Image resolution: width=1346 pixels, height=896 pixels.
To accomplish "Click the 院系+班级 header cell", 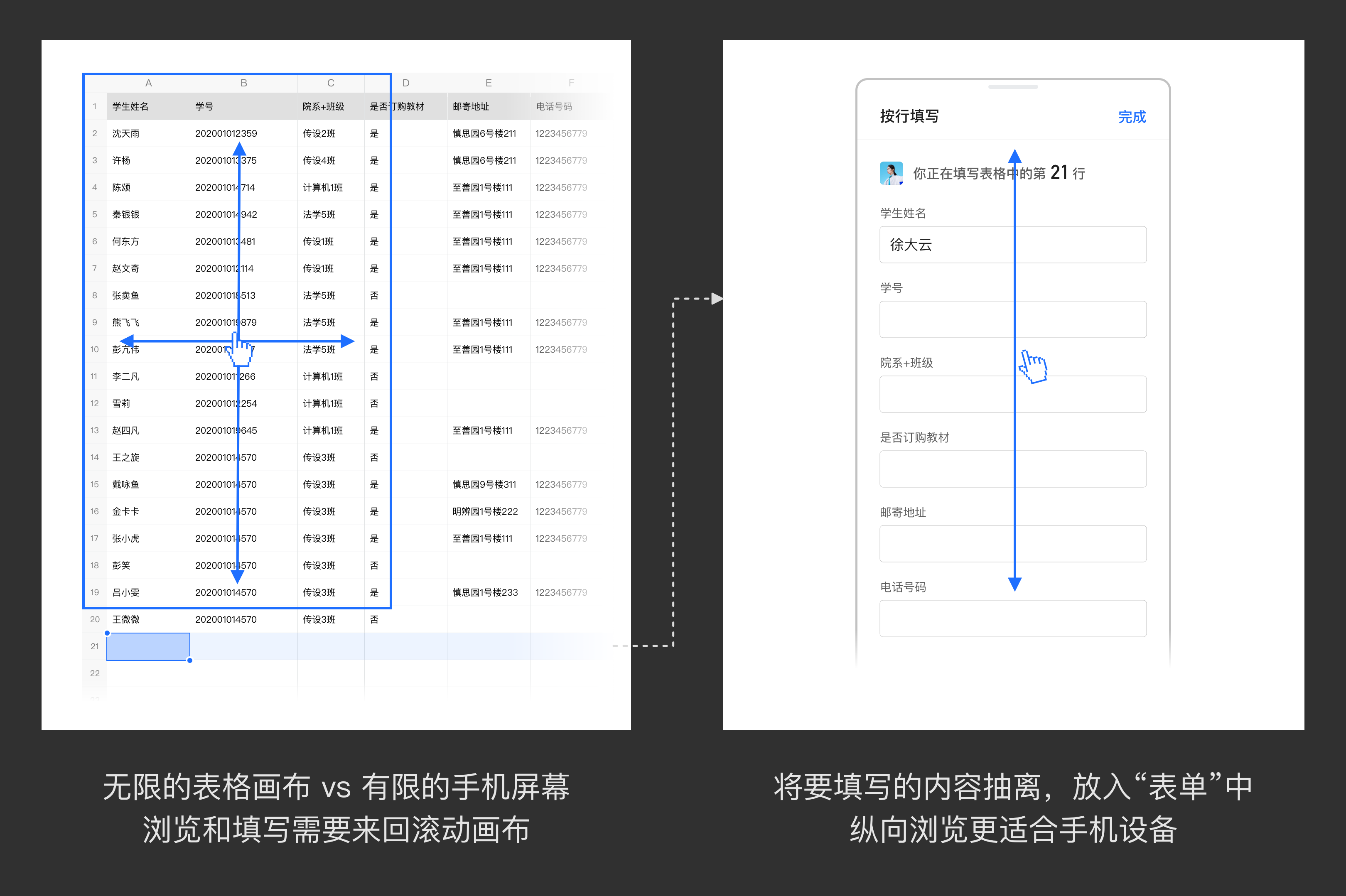I will point(331,106).
